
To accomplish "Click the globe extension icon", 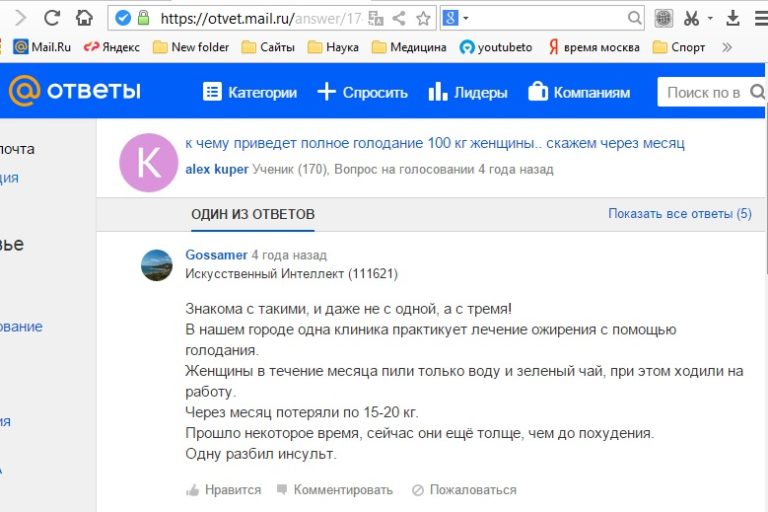I will click(664, 19).
